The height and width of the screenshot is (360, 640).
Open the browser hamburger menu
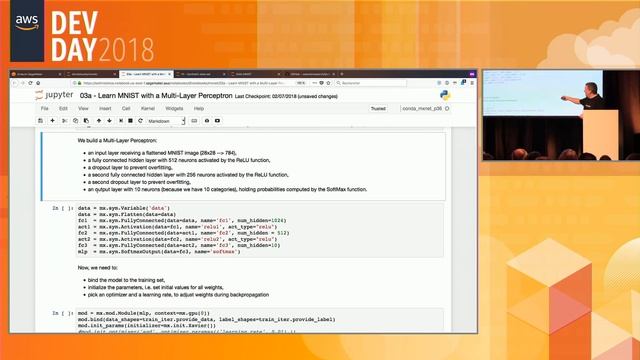pos(472,83)
